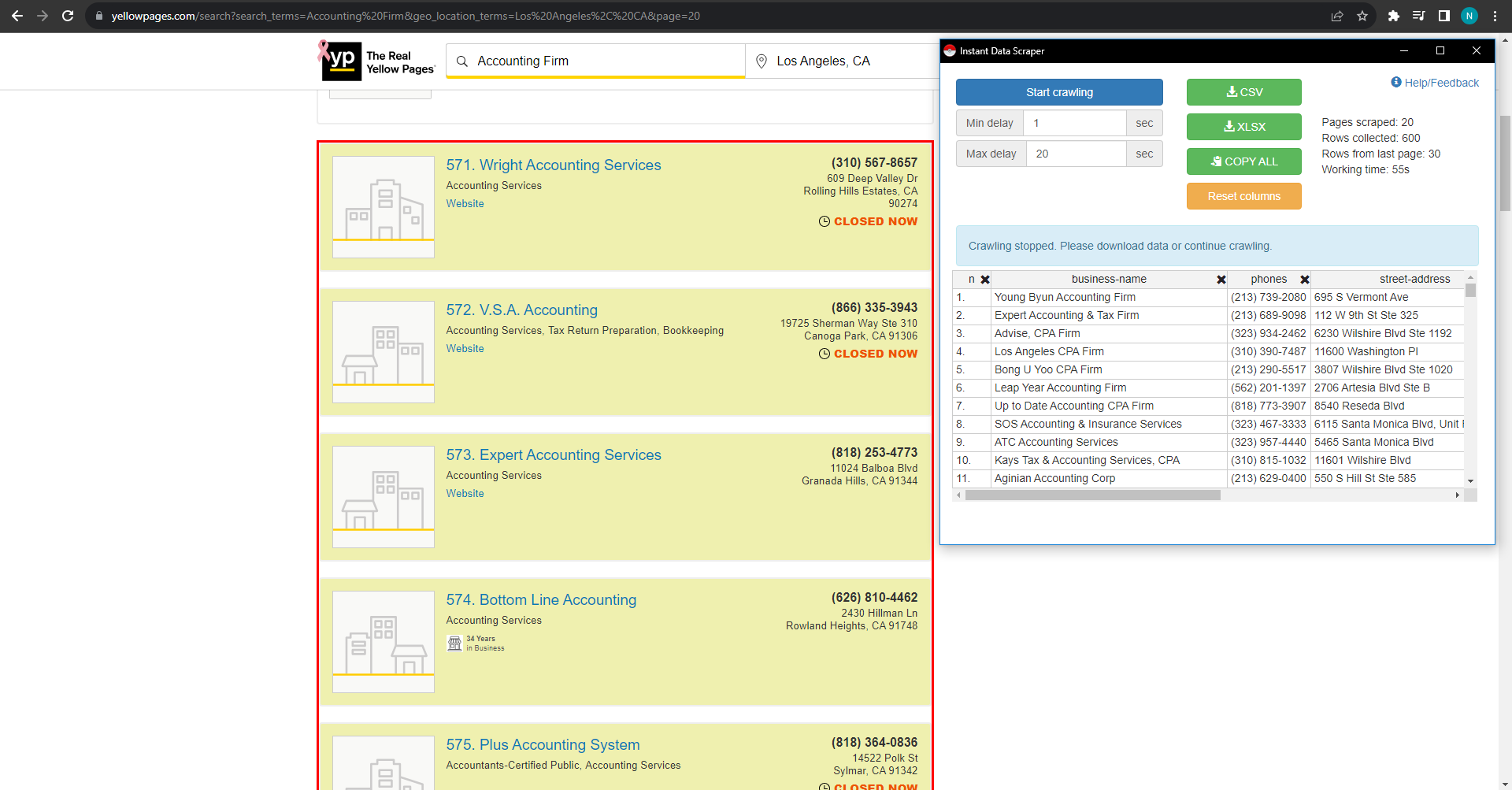Screen dimensions: 1512x790
Task: Select the street-address column header
Action: click(1414, 280)
